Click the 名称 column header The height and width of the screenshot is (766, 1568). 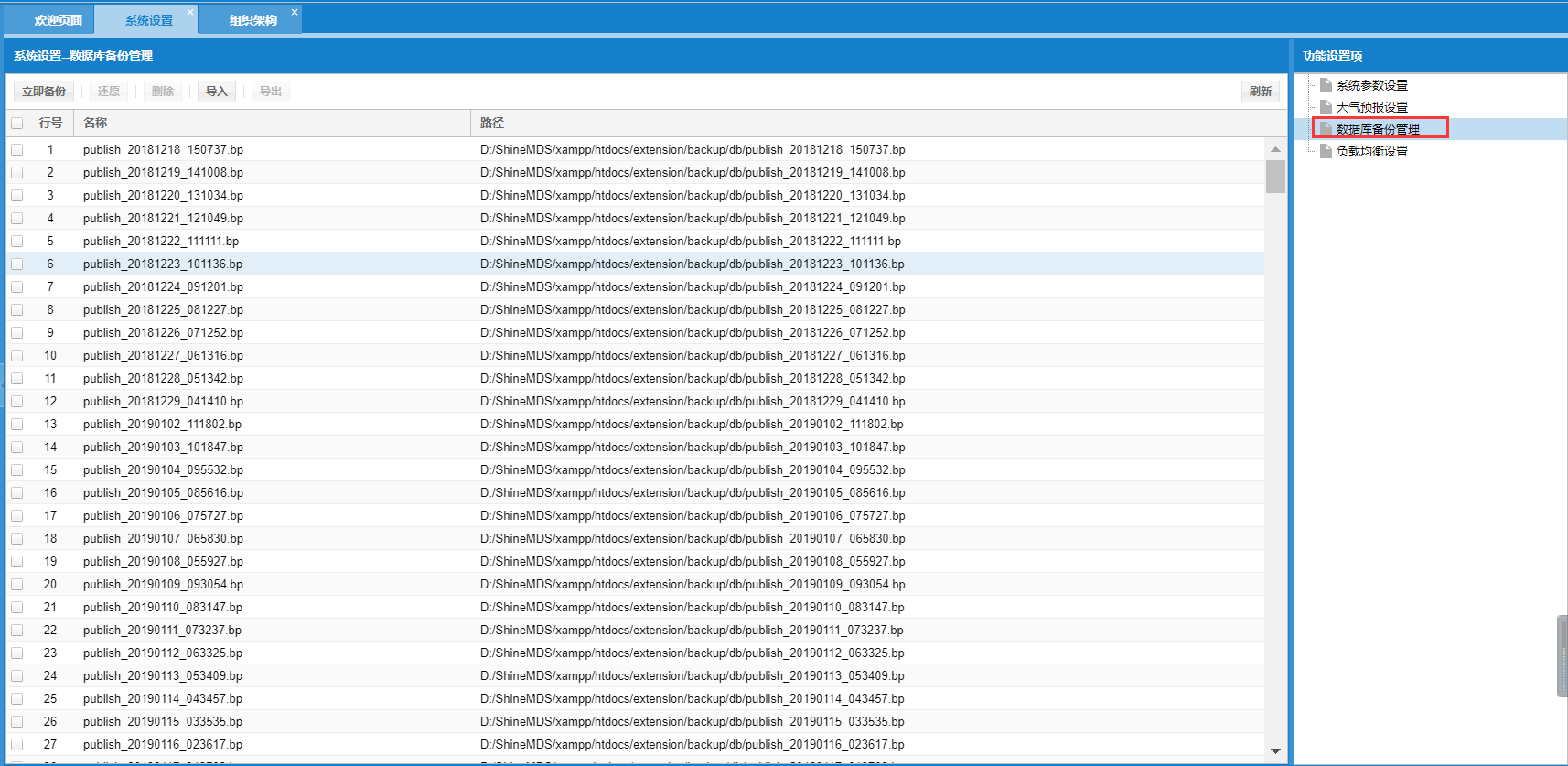pos(273,123)
